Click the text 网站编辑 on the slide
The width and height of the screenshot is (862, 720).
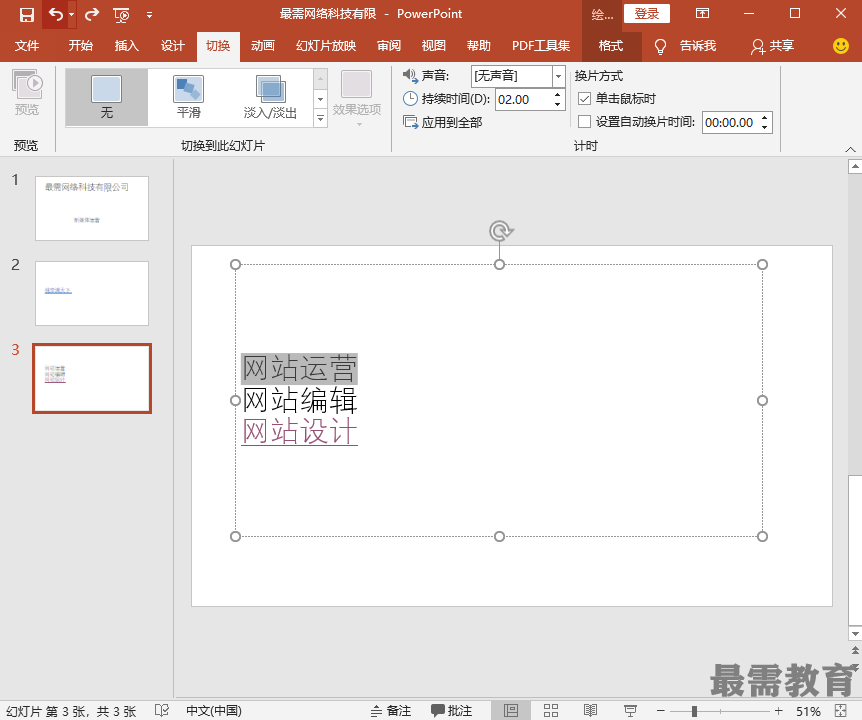pos(300,400)
